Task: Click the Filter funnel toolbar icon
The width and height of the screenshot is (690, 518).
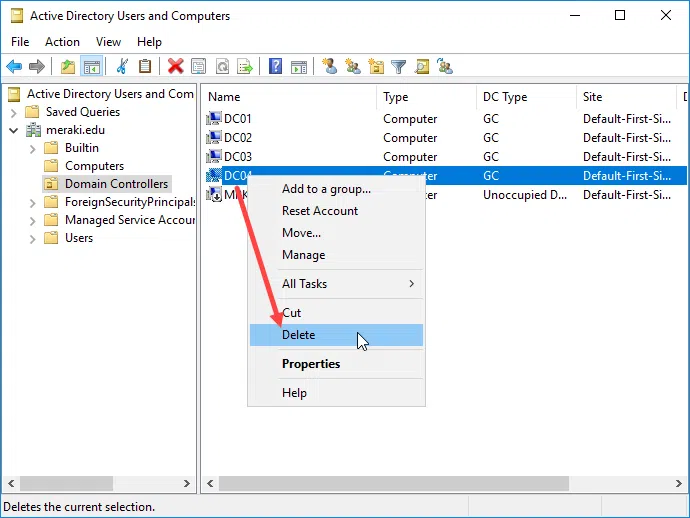Action: (399, 66)
